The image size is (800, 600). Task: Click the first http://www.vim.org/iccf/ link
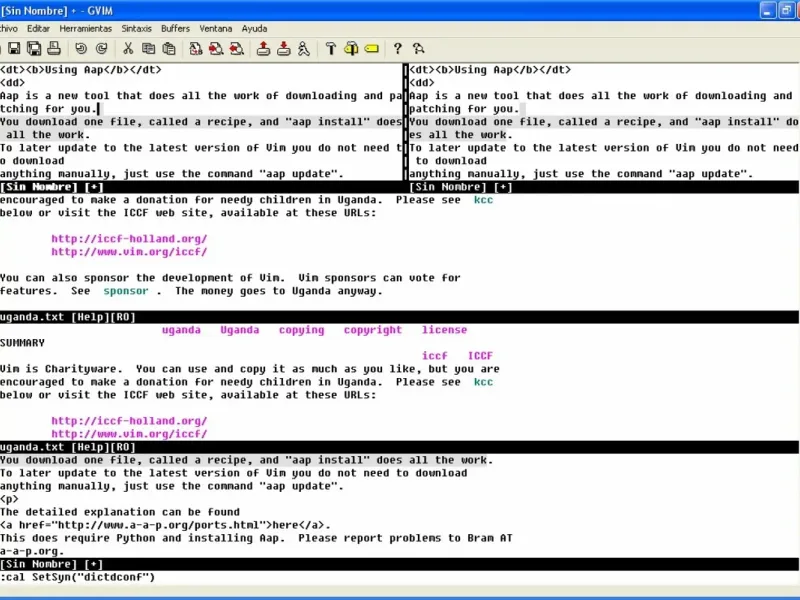pos(129,252)
